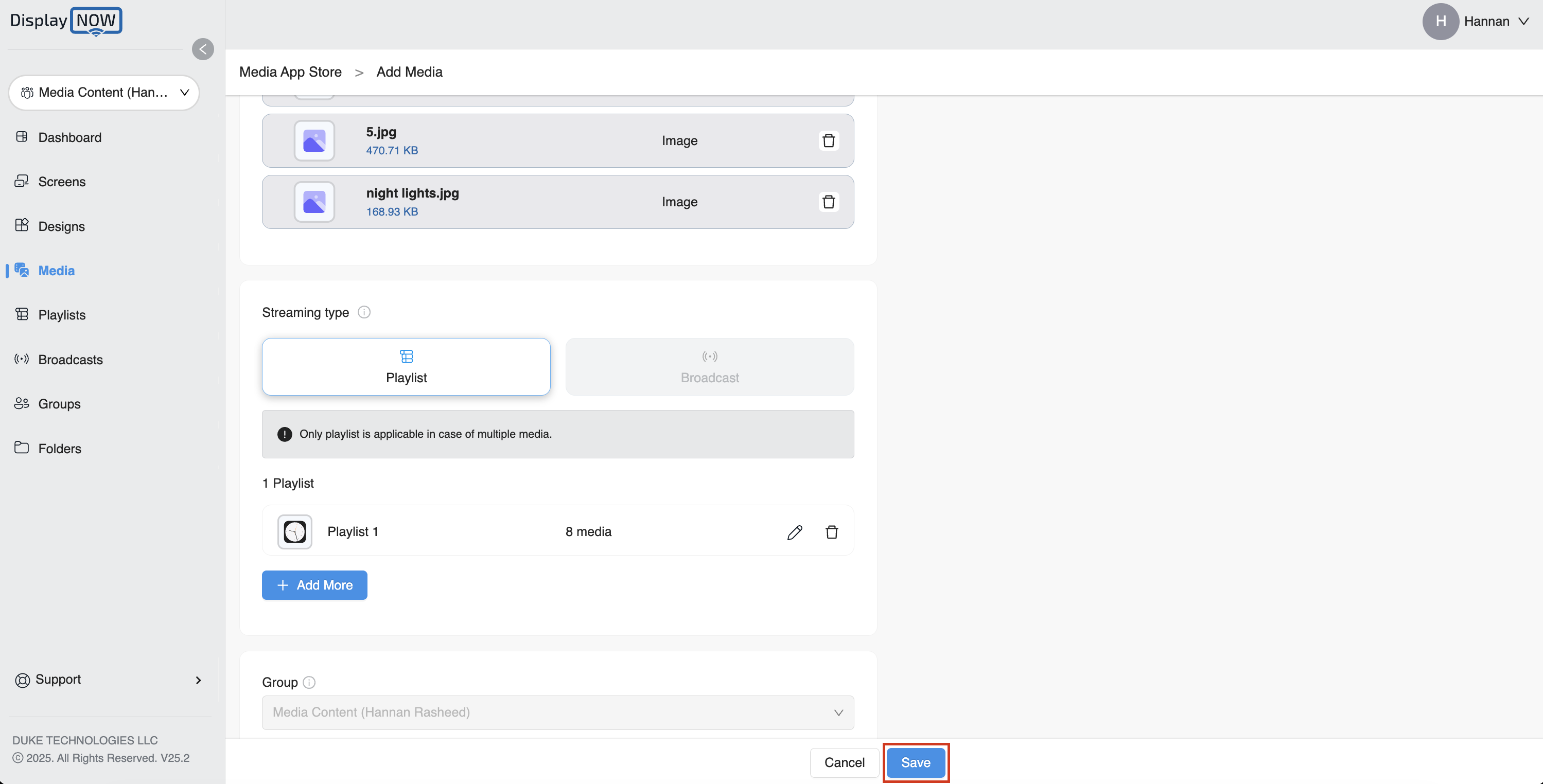Click the night lights.jpg thumbnail icon
Screen dimensions: 1543x784
(314, 202)
